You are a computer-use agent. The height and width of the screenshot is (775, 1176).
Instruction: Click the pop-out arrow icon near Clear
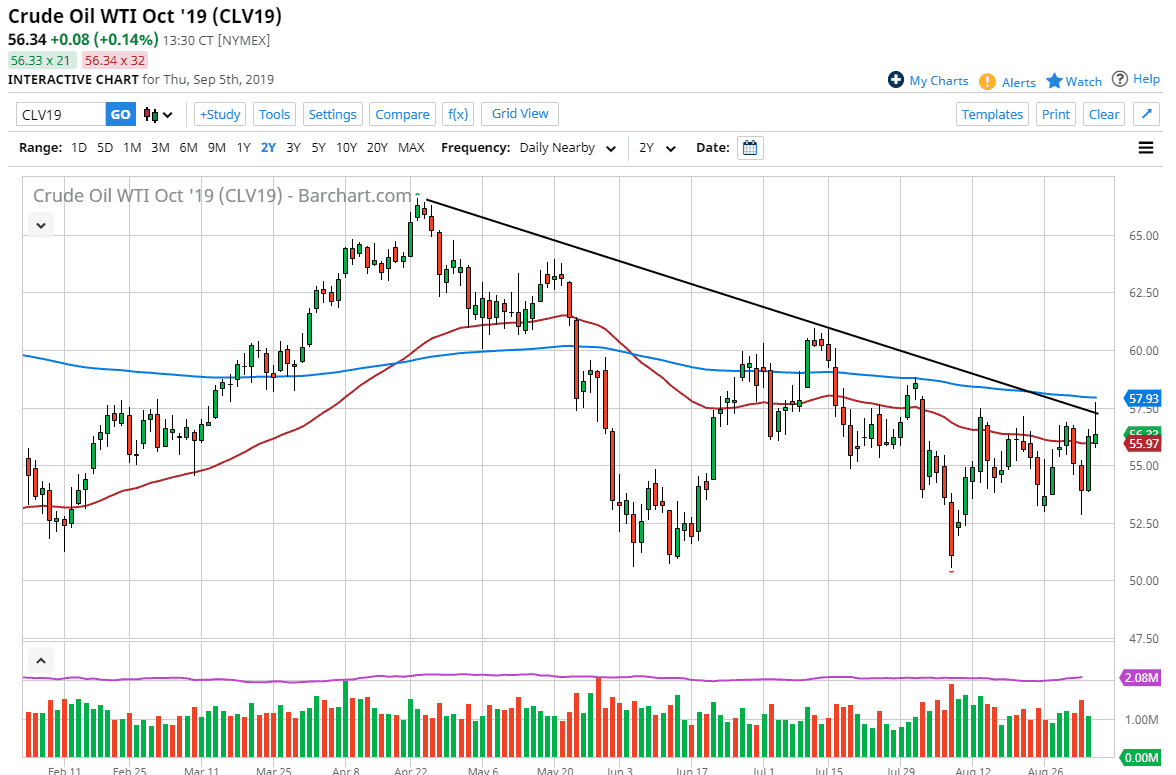point(1146,114)
